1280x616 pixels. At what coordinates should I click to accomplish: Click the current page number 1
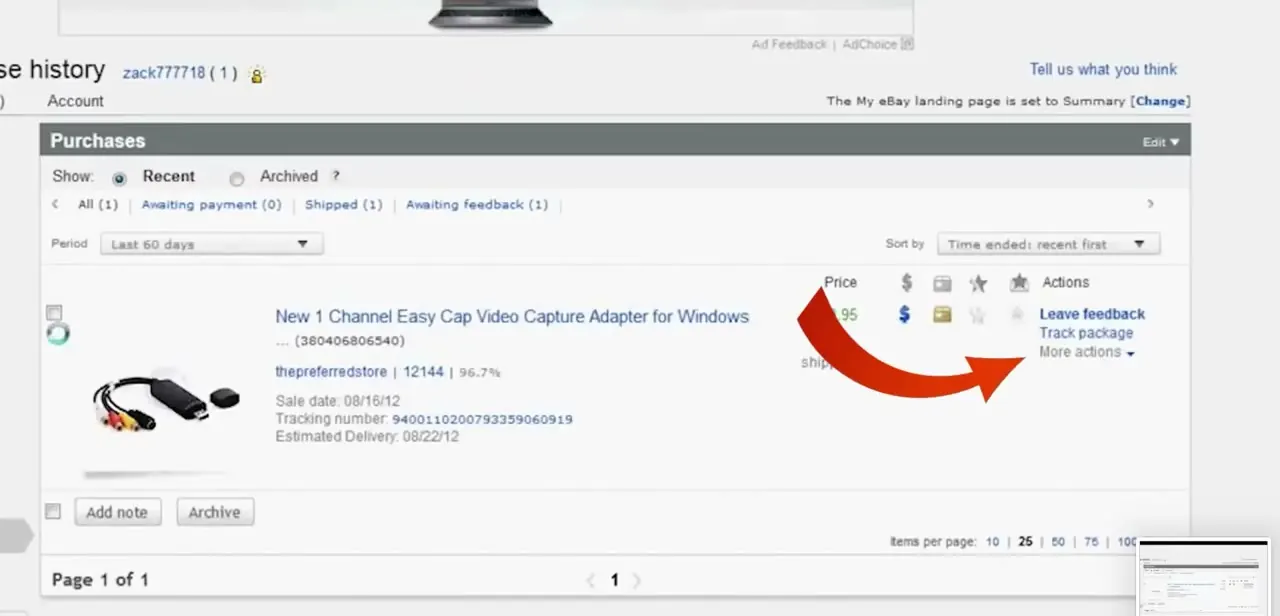click(x=614, y=580)
